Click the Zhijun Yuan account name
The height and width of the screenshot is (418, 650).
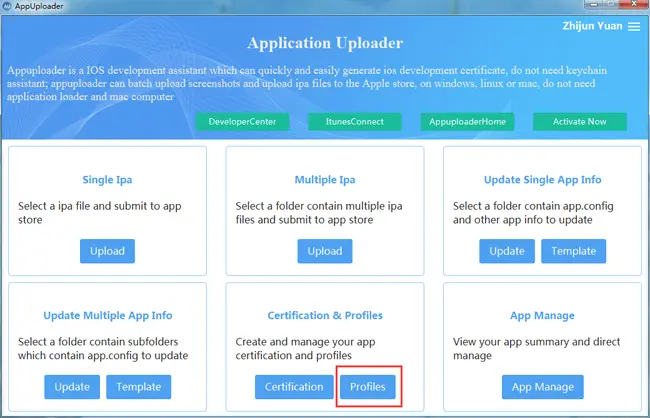592,26
